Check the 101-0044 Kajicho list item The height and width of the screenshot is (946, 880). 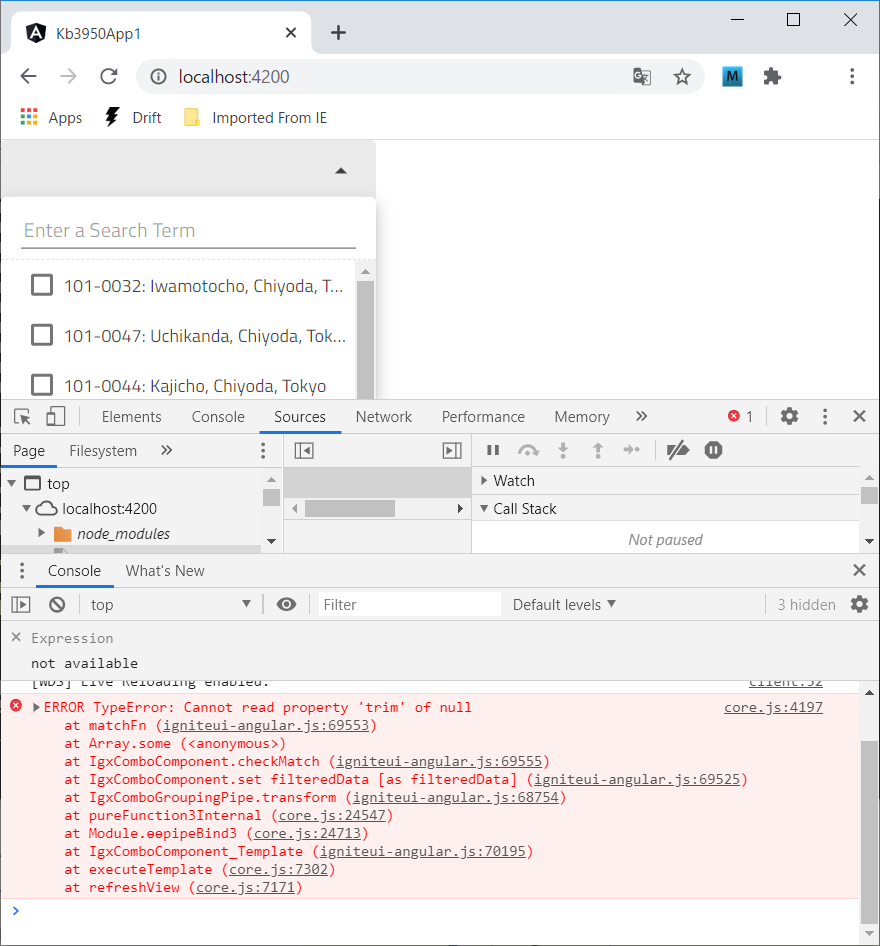[x=41, y=385]
